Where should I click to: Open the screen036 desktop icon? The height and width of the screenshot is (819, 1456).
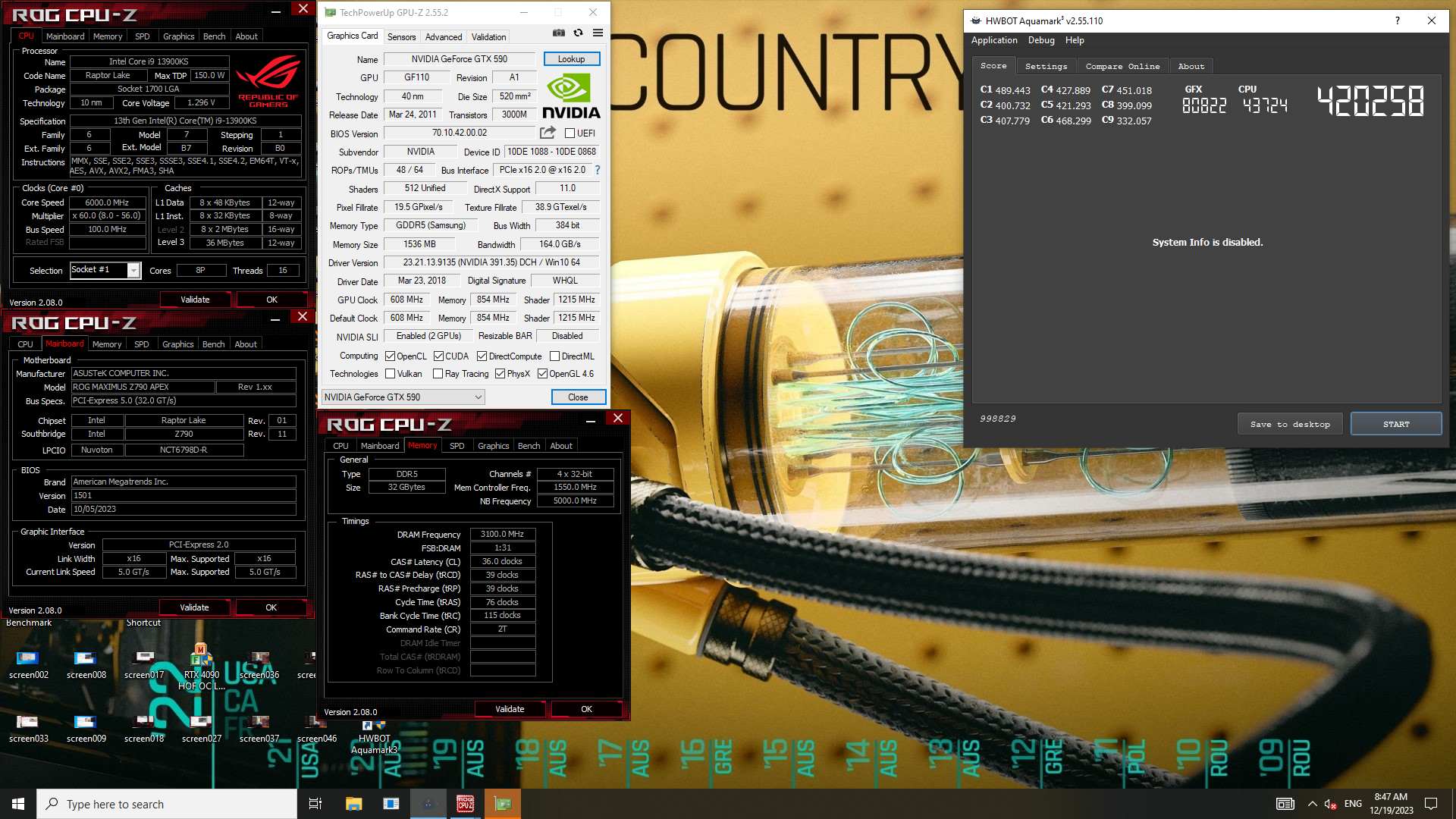coord(259,664)
